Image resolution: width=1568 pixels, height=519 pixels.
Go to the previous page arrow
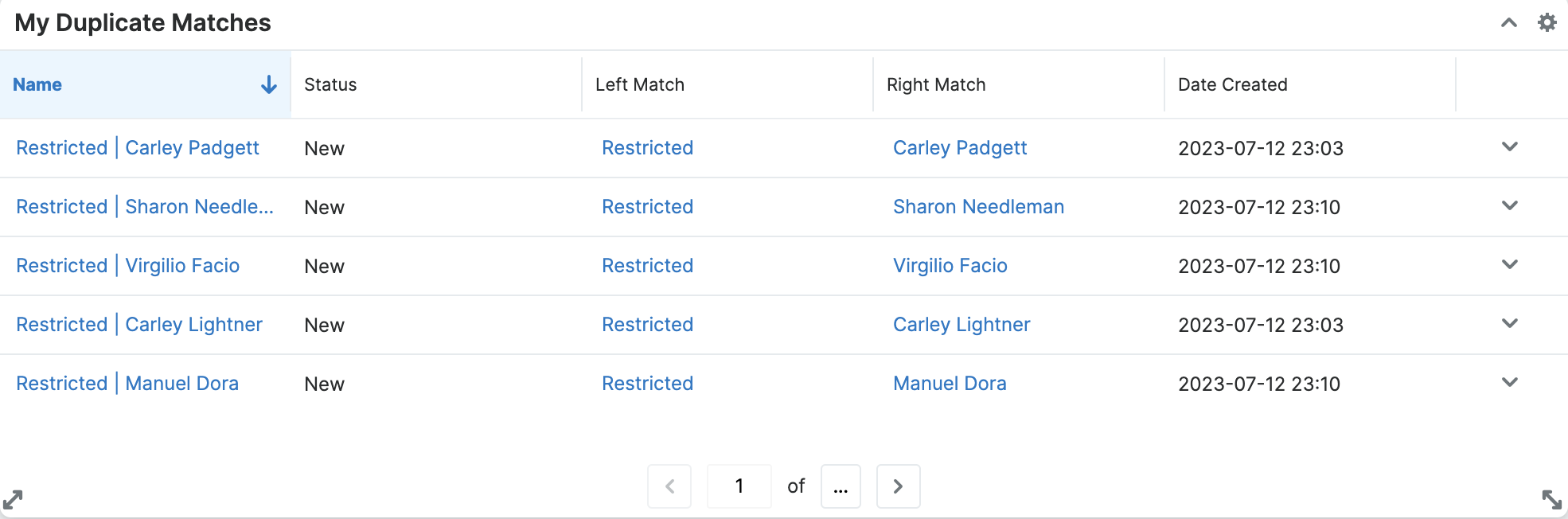[669, 486]
